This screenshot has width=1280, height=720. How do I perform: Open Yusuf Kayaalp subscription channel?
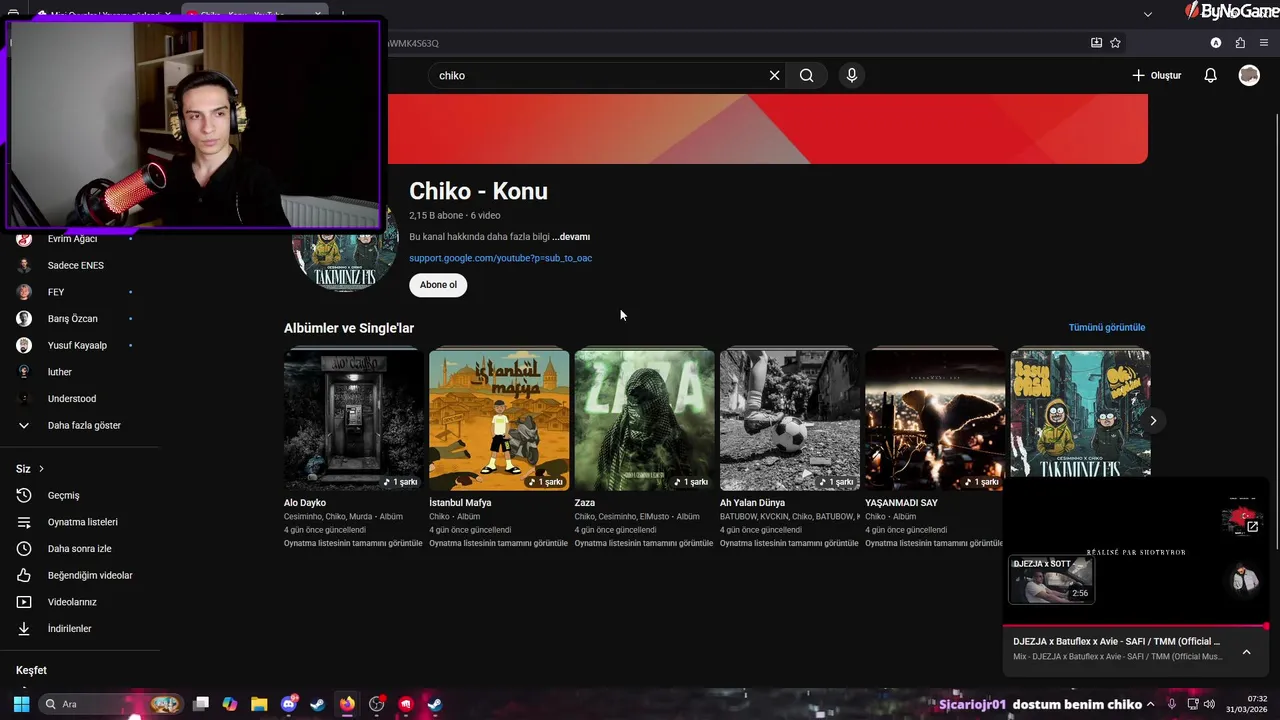point(77,345)
